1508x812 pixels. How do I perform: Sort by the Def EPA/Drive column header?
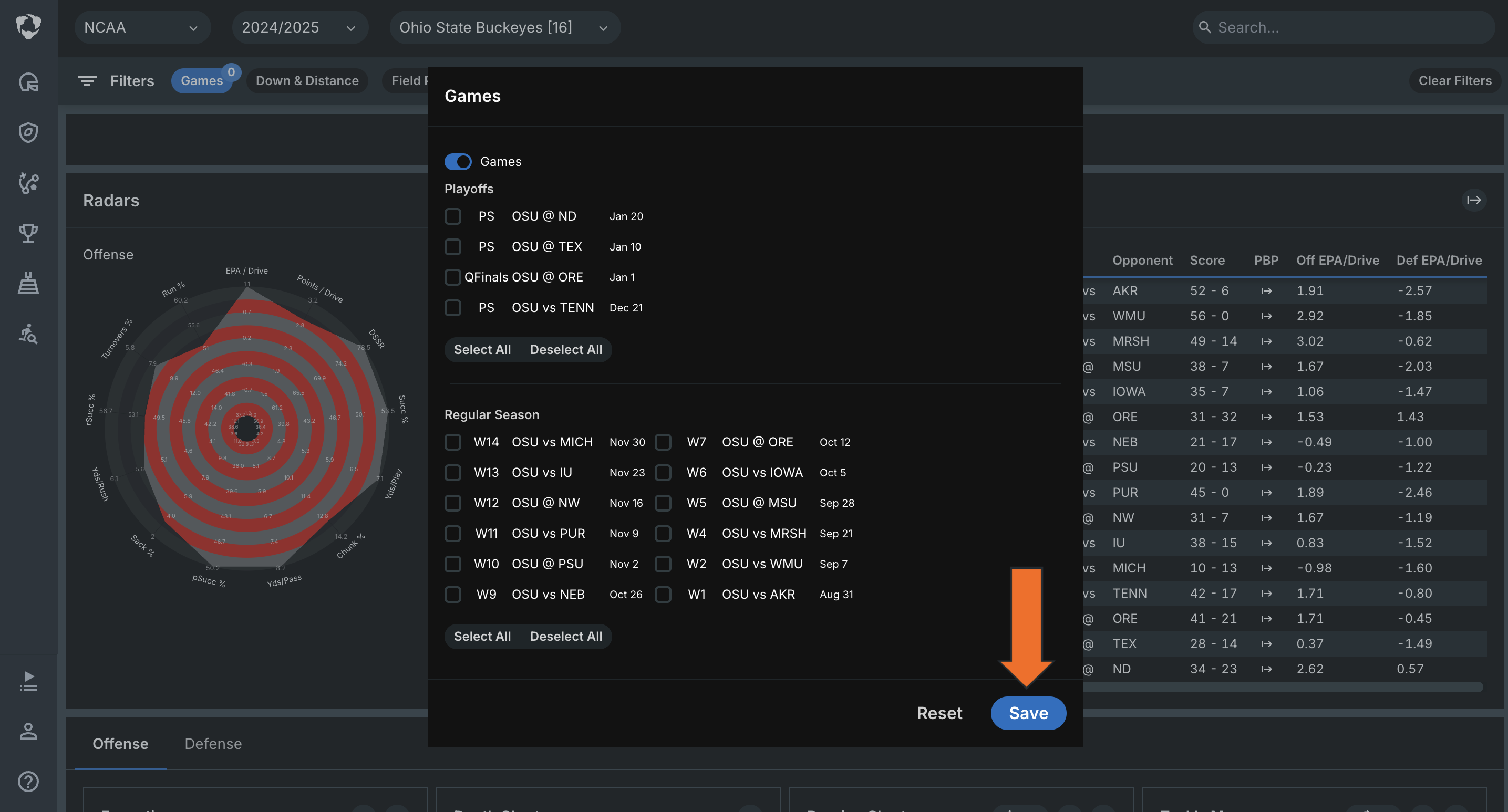[1439, 261]
